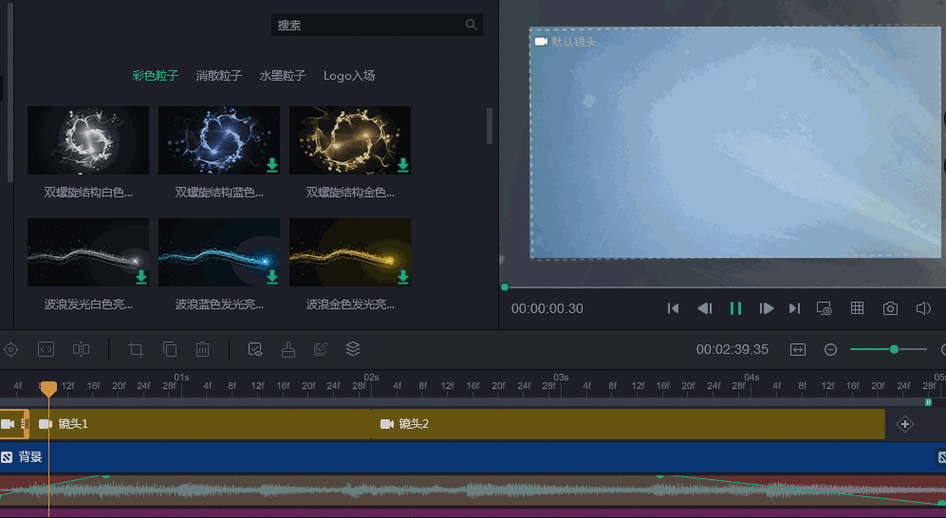
Task: Switch to the 水墨粒子 tab
Action: (282, 75)
